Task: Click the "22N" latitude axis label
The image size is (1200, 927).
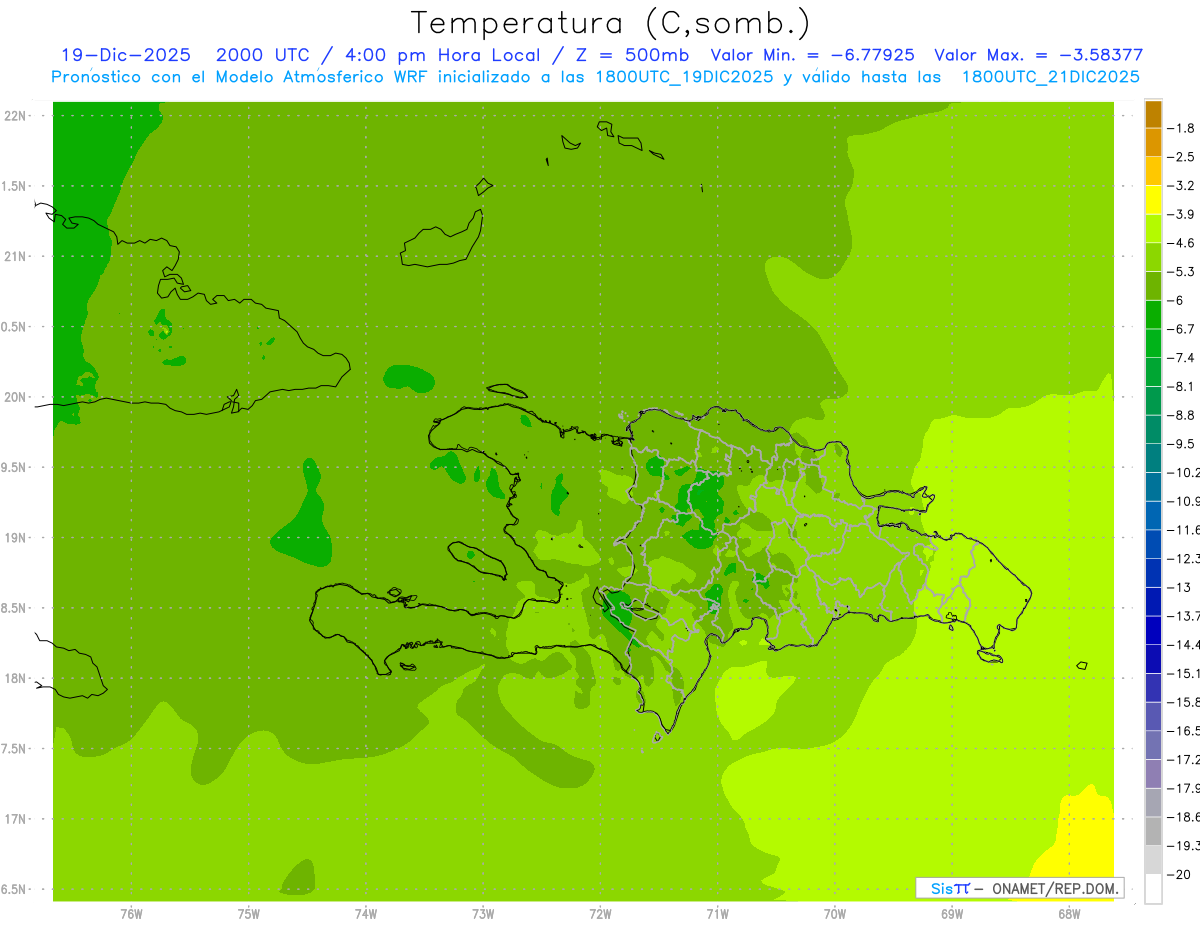Action: coord(15,116)
